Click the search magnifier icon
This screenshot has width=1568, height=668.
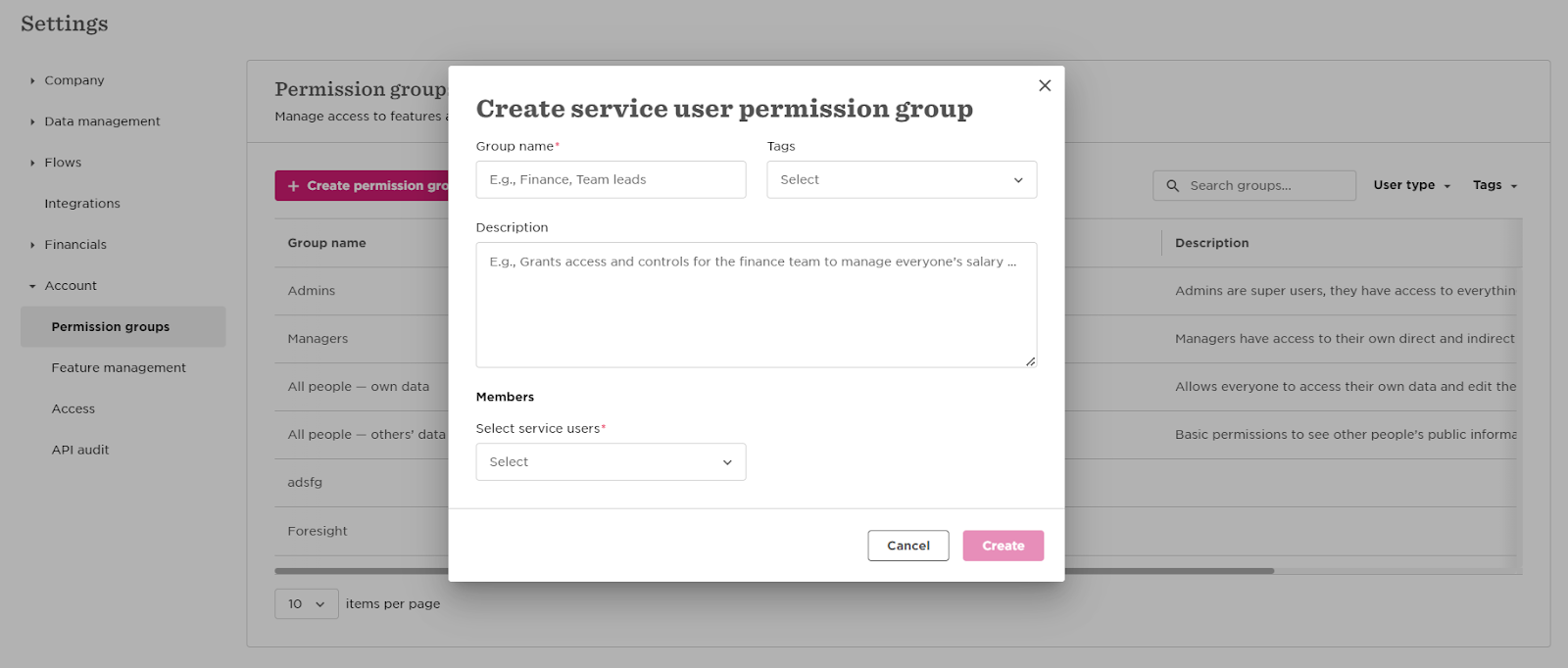tap(1173, 185)
